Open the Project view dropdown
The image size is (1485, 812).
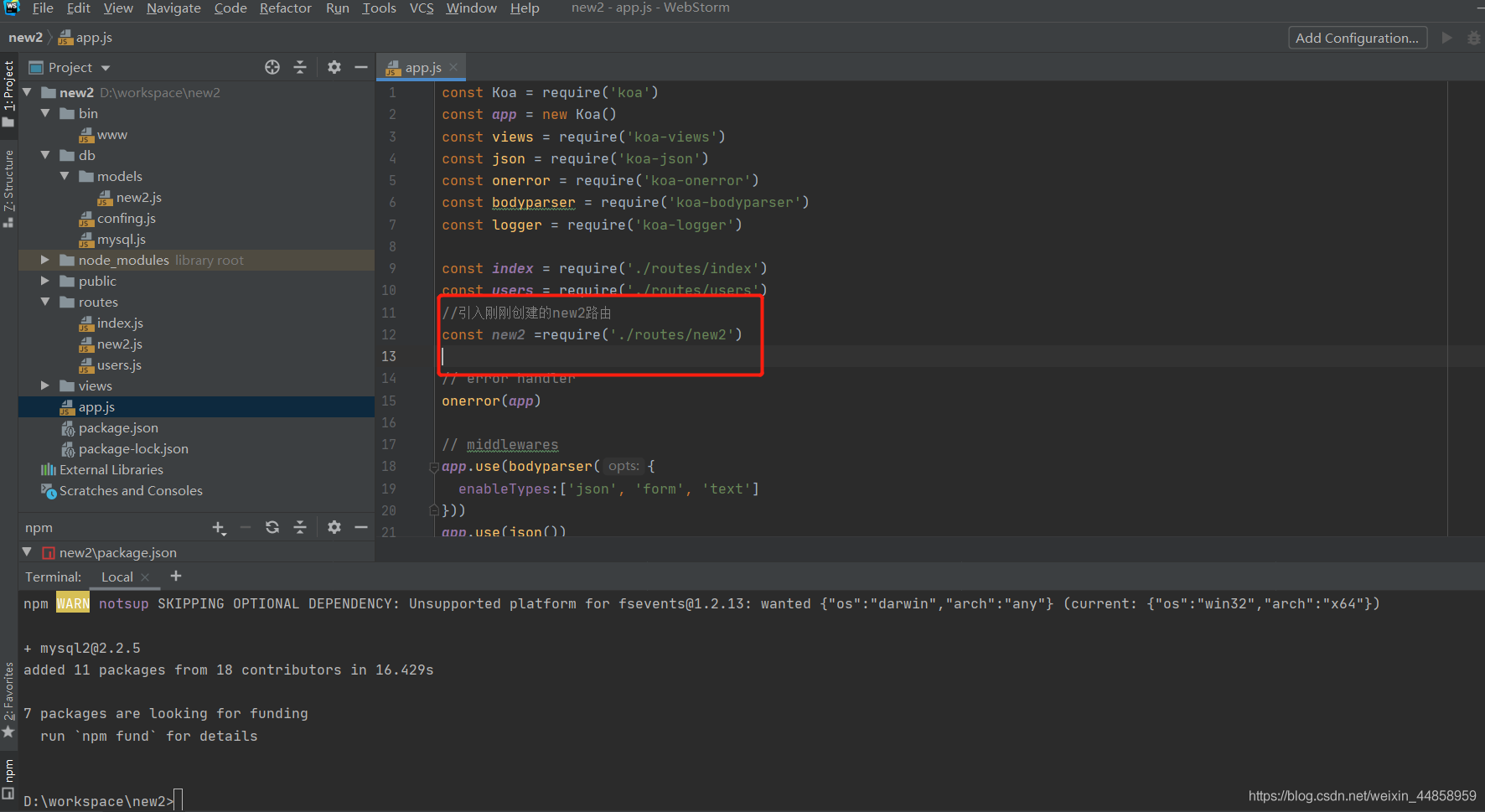point(106,68)
